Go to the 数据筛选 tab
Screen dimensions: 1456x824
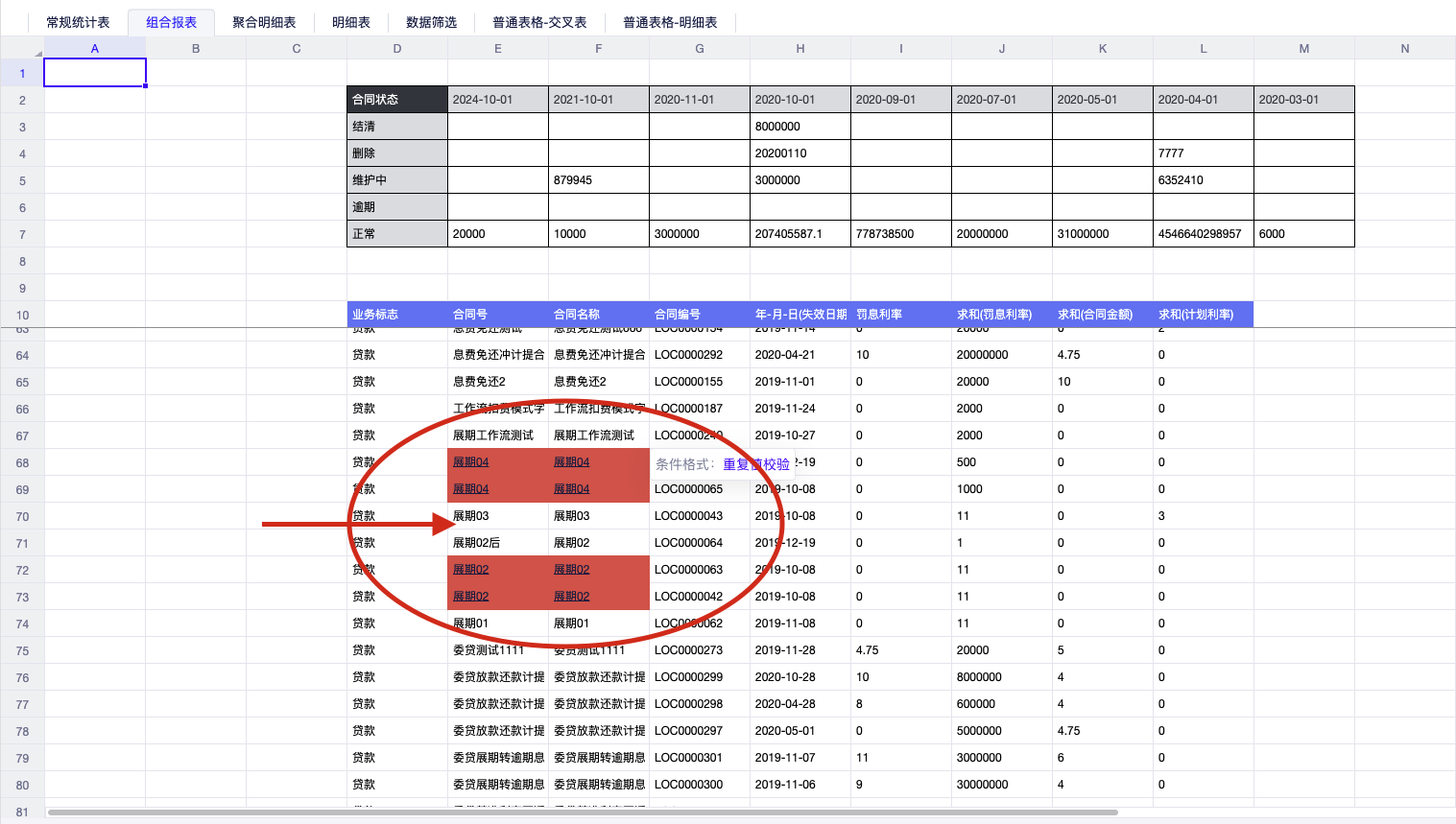pyautogui.click(x=432, y=22)
